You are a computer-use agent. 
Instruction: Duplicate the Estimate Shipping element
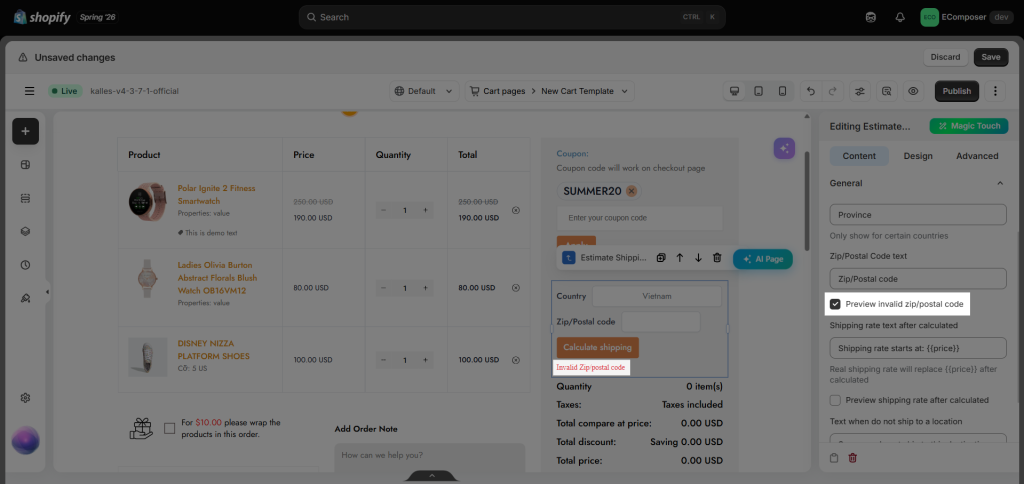pyautogui.click(x=661, y=258)
